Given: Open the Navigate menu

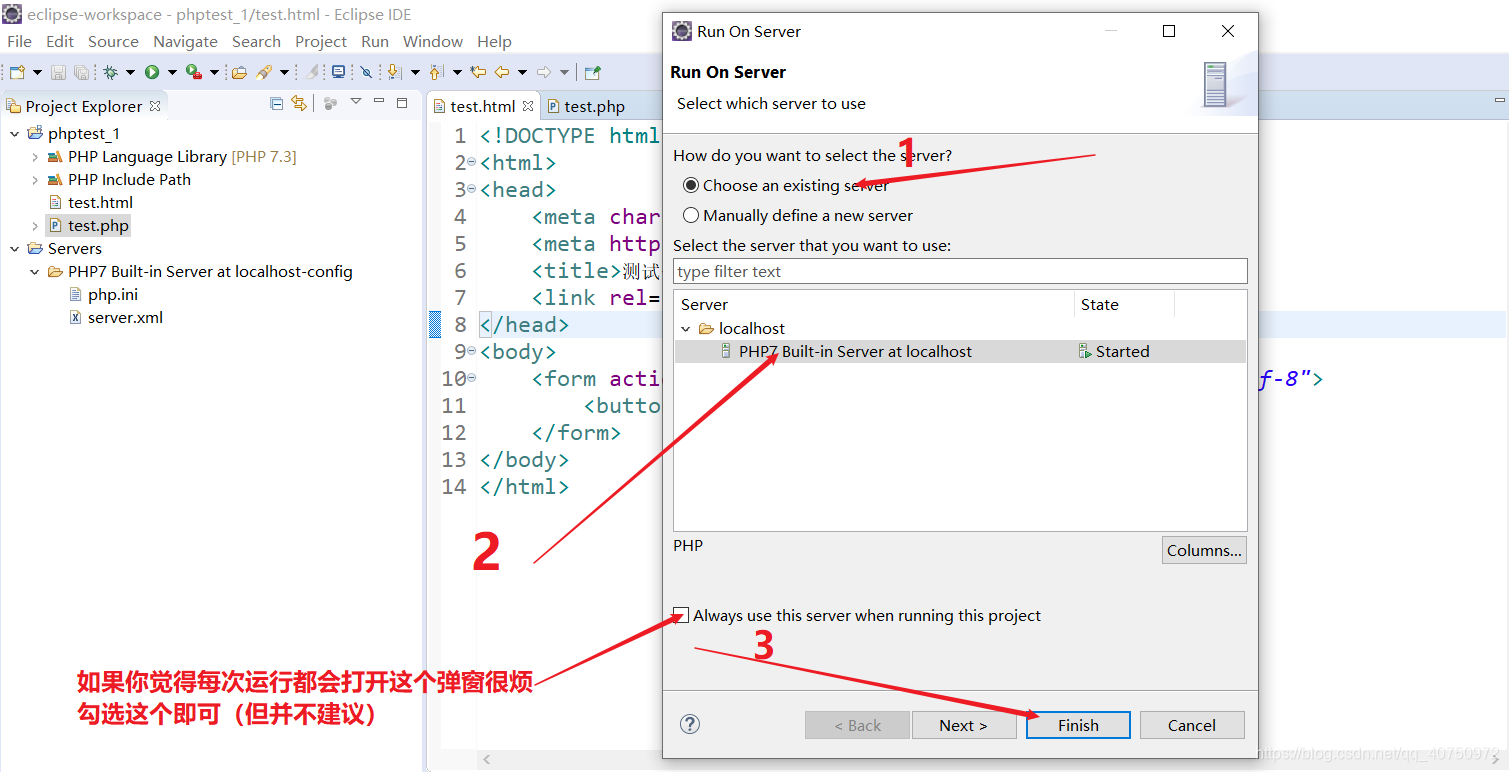Looking at the screenshot, I should pyautogui.click(x=185, y=41).
